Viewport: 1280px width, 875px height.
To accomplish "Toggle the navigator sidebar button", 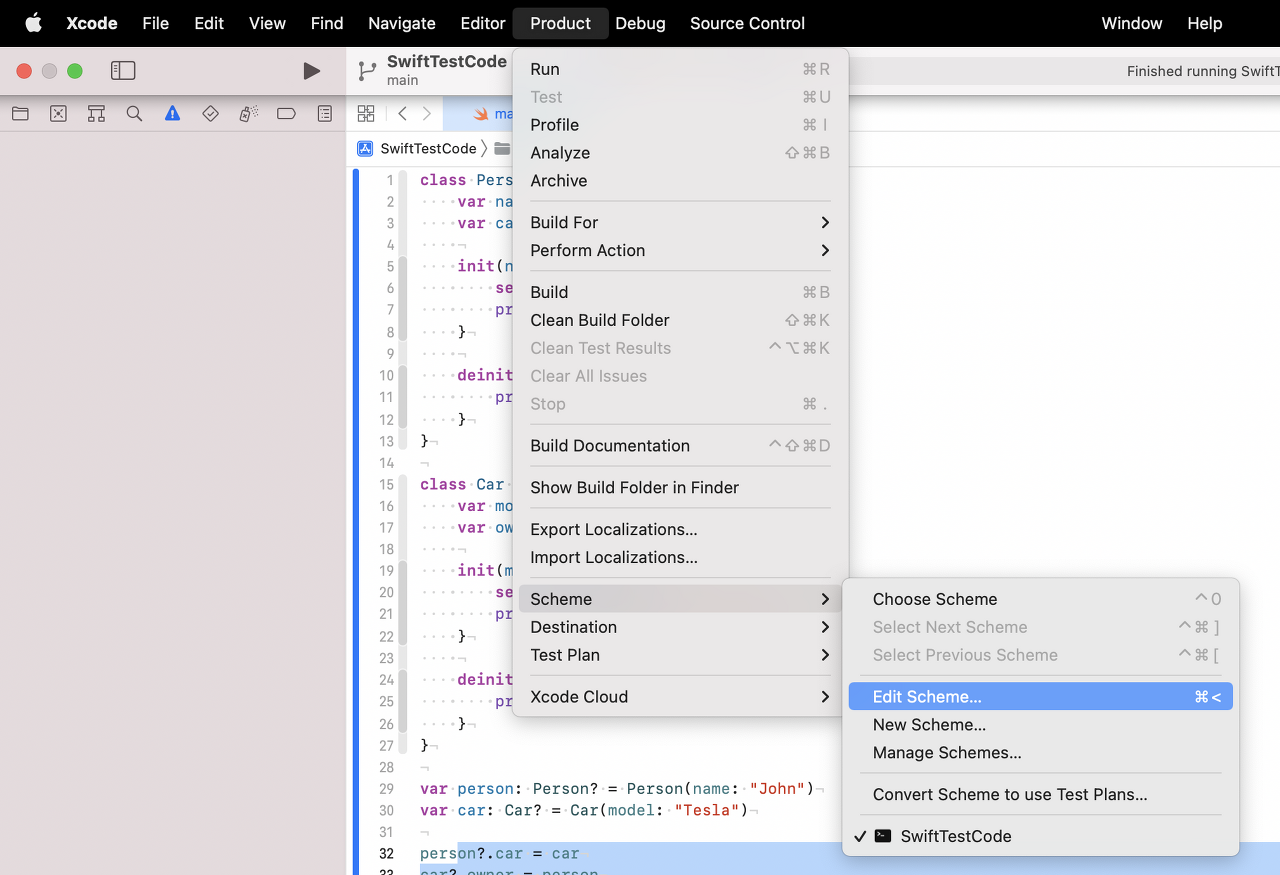I will click(123, 71).
